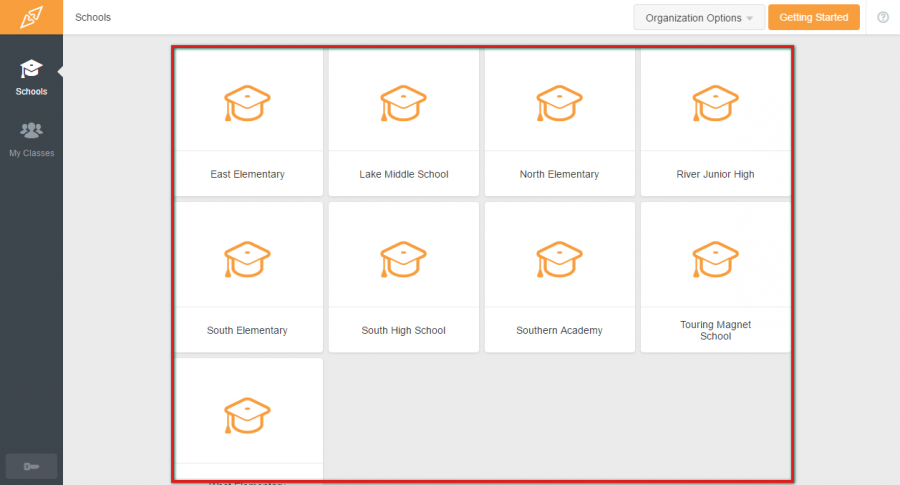
Task: Click River Junior High graduation cap icon
Action: pos(715,103)
